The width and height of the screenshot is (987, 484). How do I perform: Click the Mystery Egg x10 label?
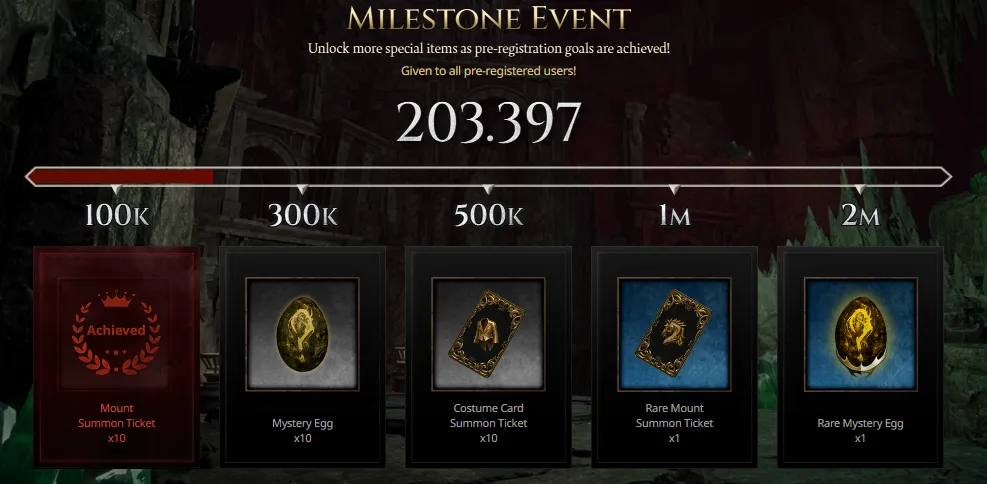pyautogui.click(x=302, y=431)
